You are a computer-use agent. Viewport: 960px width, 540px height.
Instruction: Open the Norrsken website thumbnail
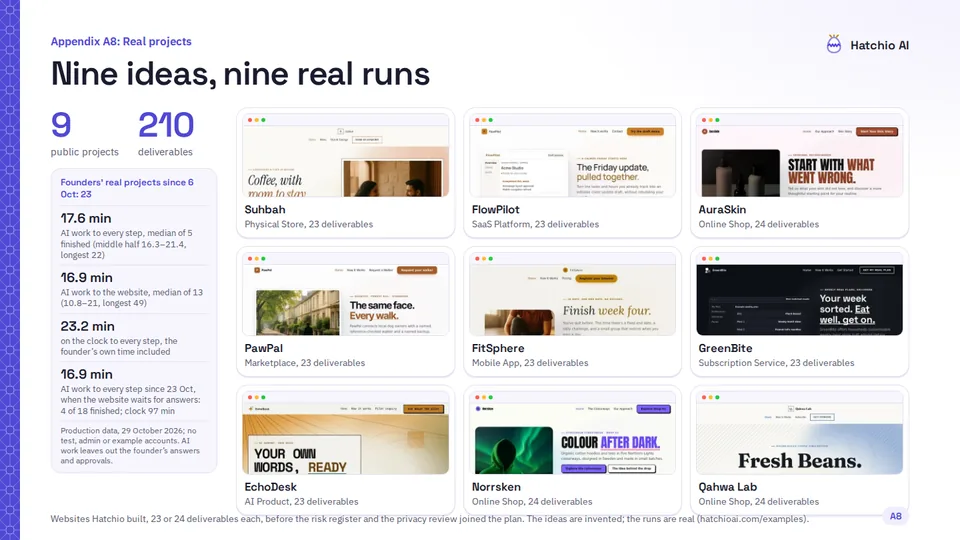[572, 433]
